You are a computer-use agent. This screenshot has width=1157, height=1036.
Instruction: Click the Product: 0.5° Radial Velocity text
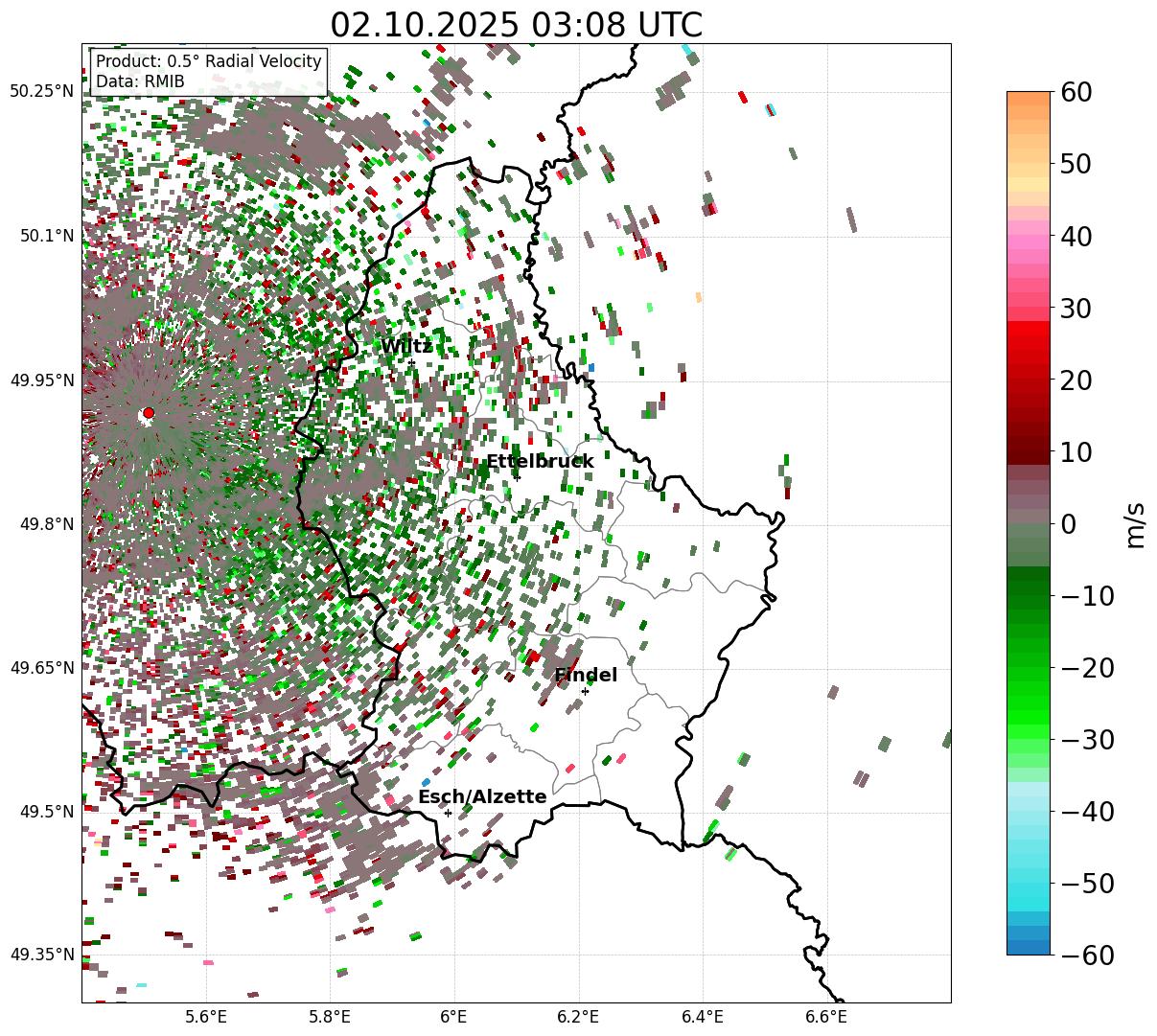point(209,61)
